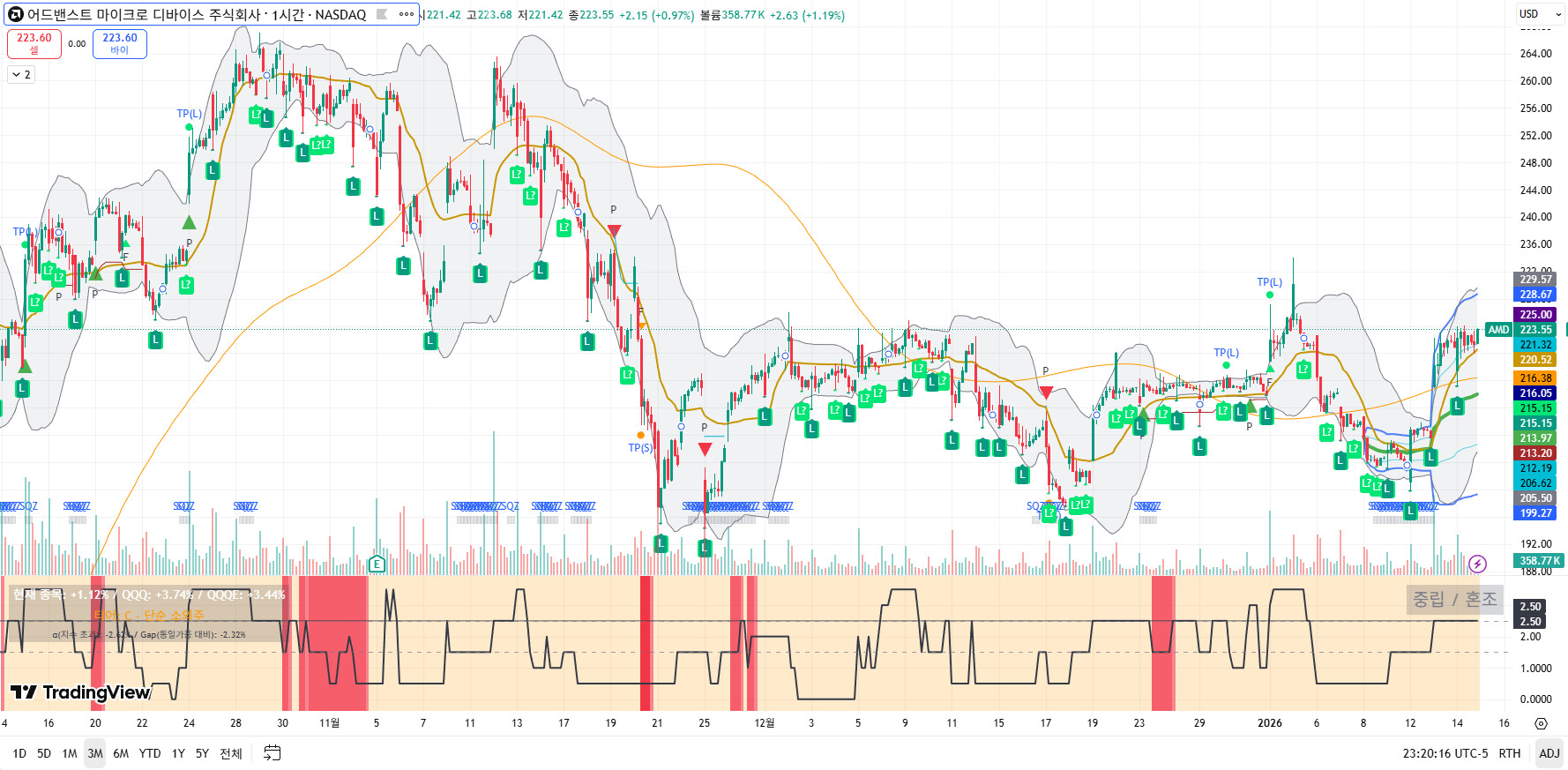
Task: Select the 6M date range
Action: [121, 753]
